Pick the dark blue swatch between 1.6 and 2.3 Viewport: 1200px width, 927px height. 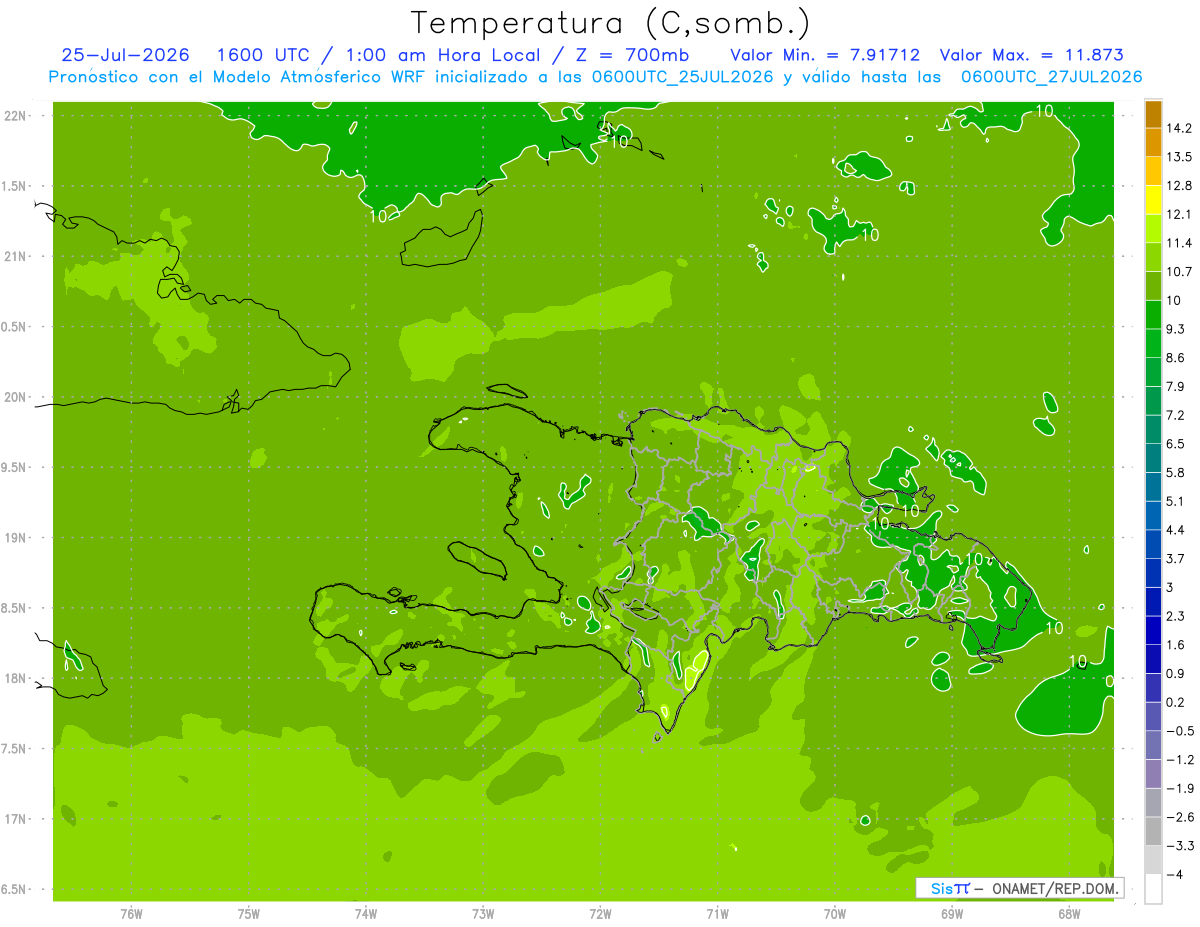(1153, 630)
